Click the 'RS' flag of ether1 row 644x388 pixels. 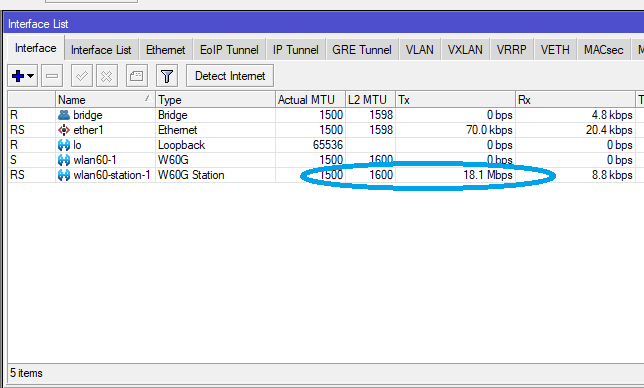pyautogui.click(x=17, y=130)
